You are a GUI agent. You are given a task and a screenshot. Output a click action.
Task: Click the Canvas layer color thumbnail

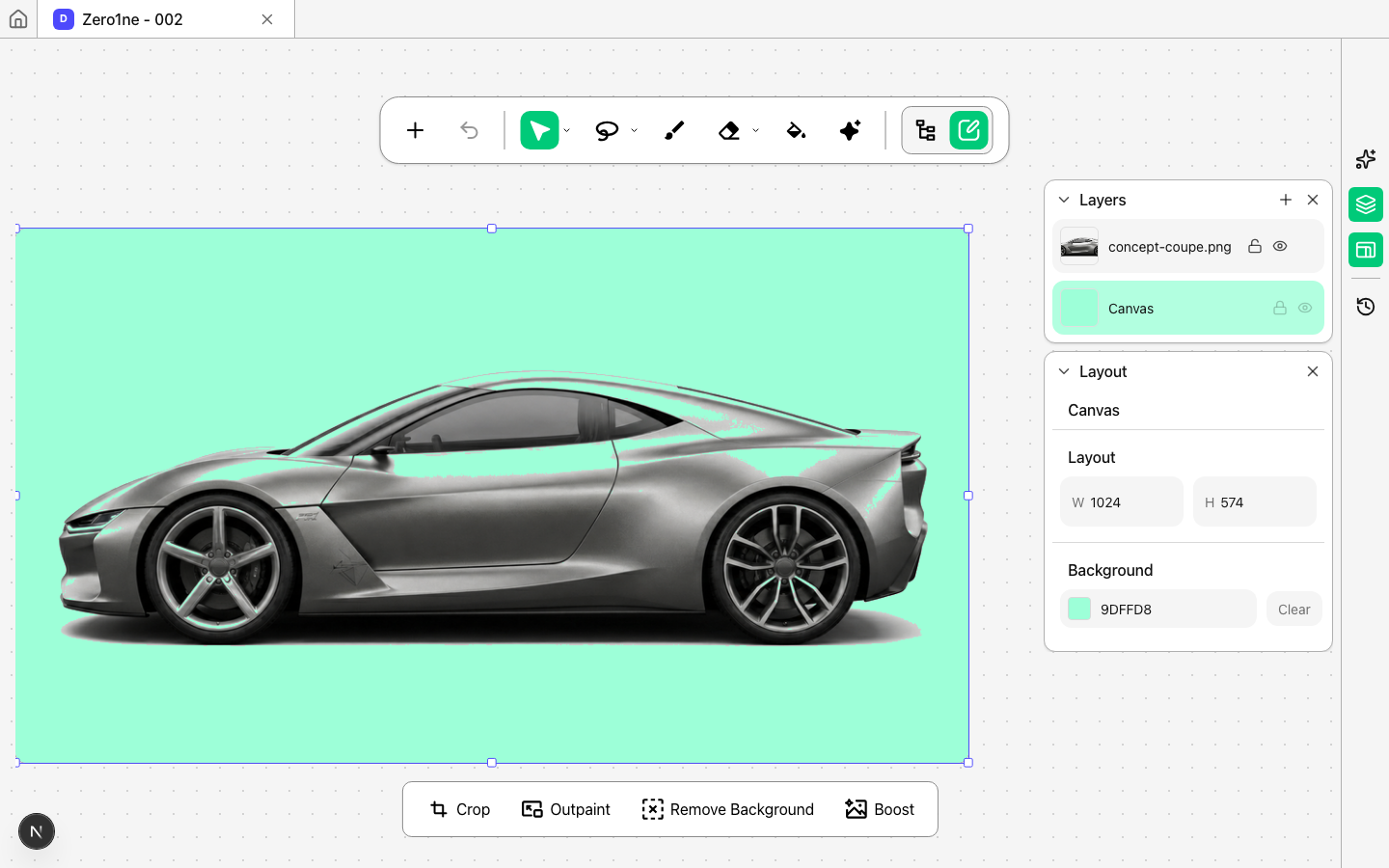(1079, 308)
